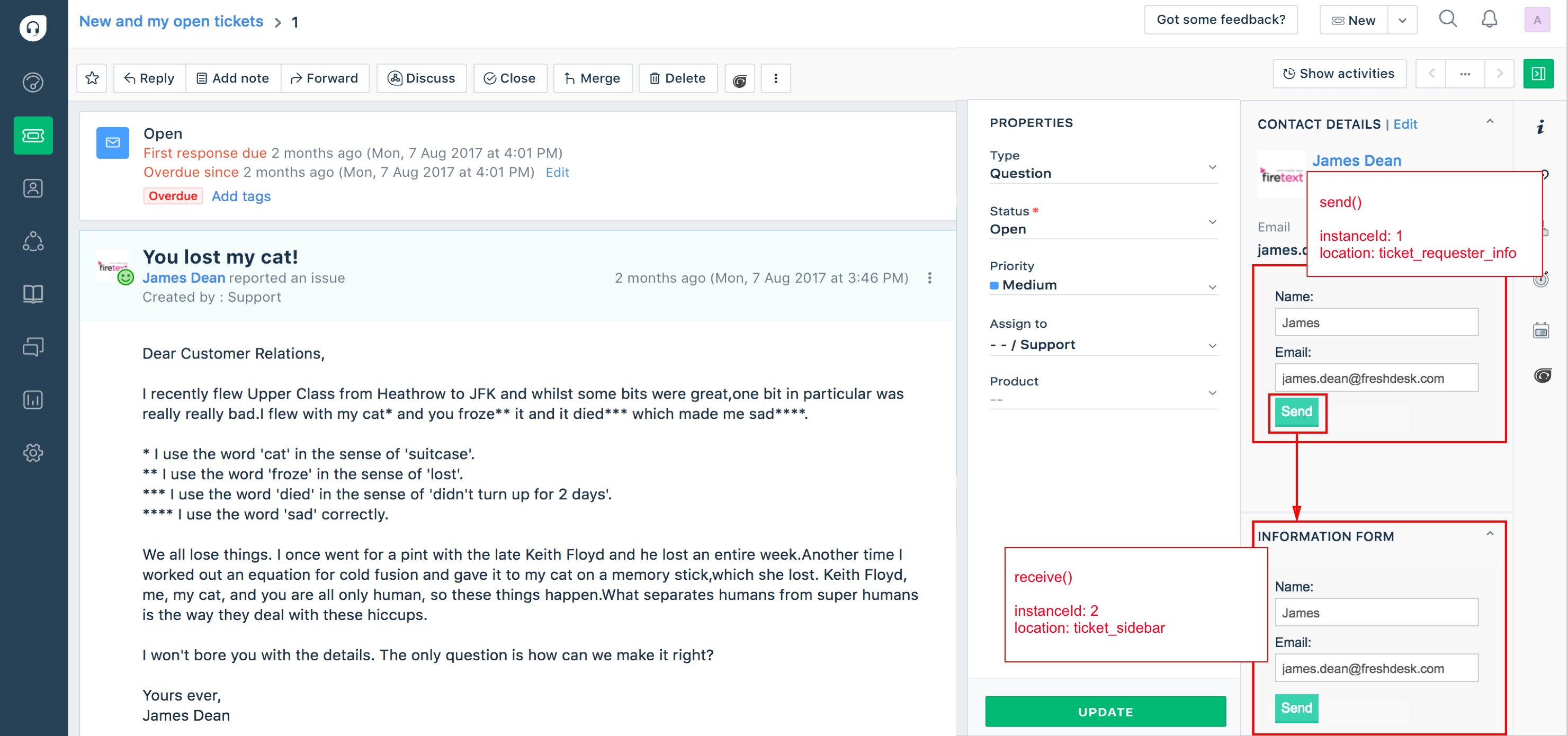Open the Contacts icon in the left sidebar
This screenshot has width=1568, height=736.
[33, 188]
